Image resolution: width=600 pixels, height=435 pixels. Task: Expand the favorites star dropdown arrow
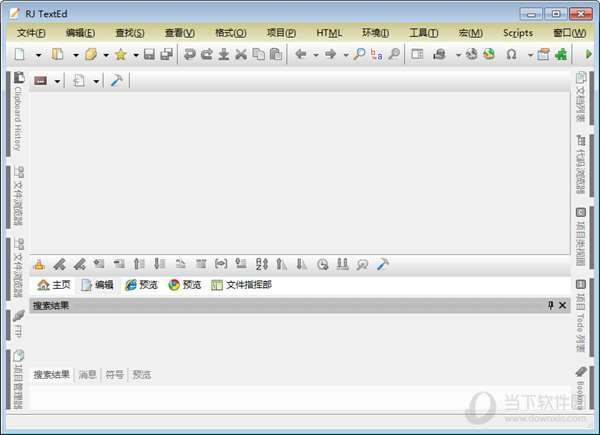[136, 55]
